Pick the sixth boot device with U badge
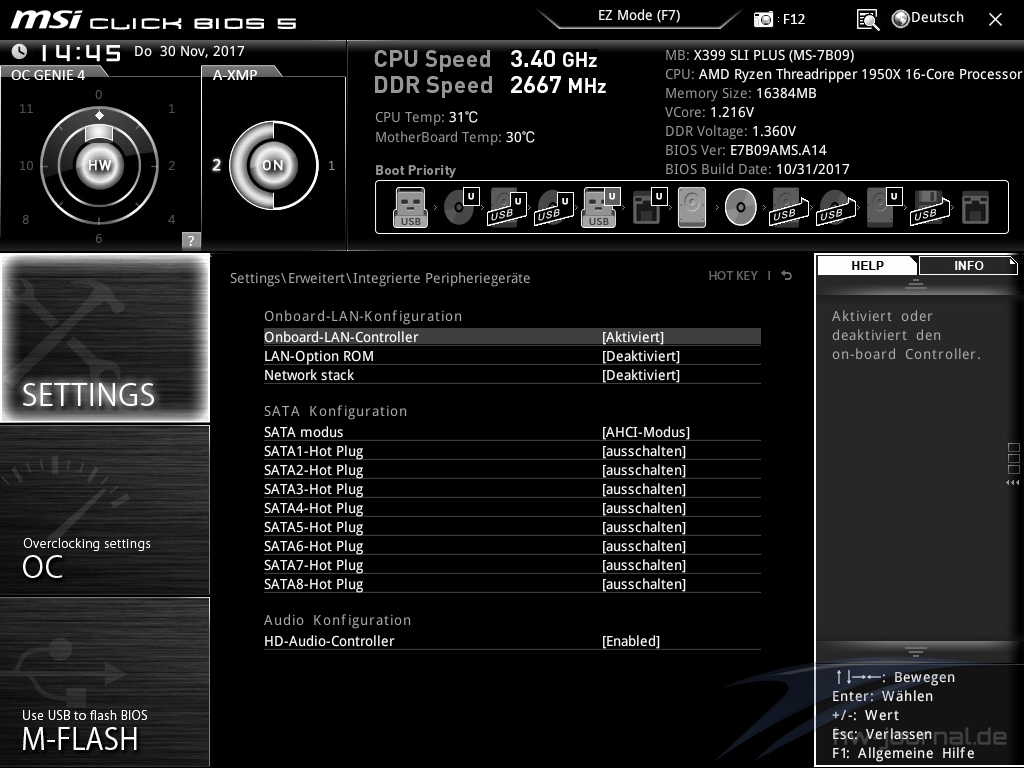The height and width of the screenshot is (768, 1024). 649,207
